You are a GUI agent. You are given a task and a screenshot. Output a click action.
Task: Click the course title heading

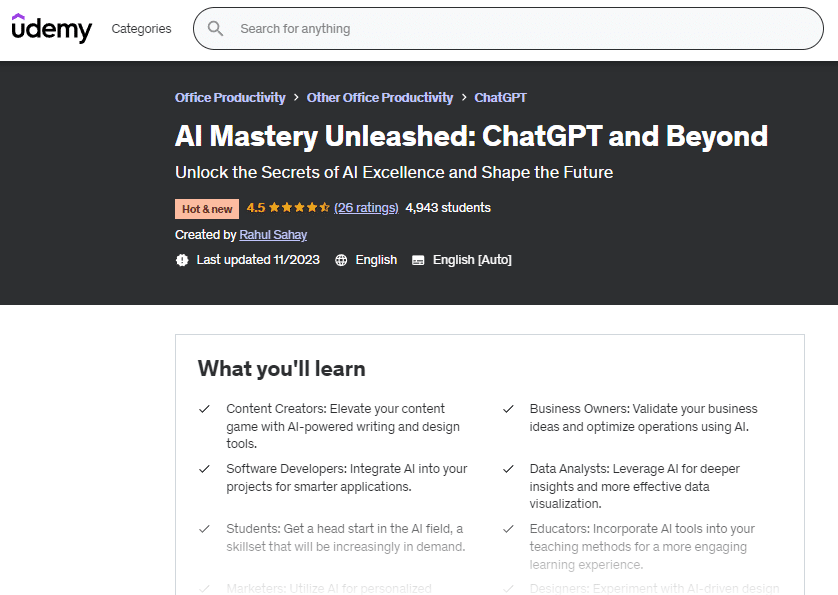tap(471, 136)
